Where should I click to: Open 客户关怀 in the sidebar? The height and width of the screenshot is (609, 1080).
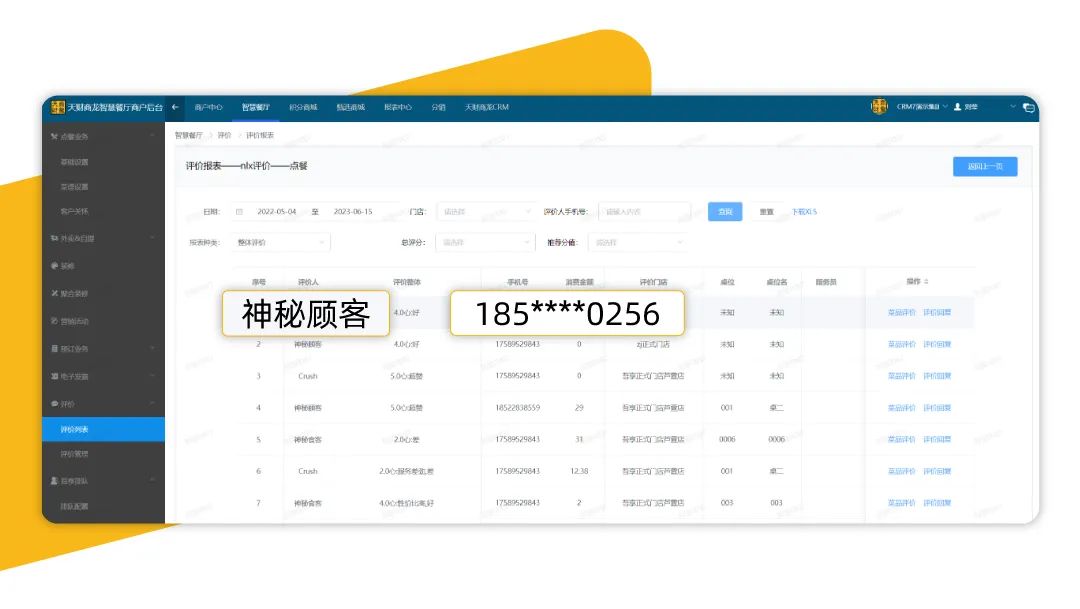coord(74,211)
